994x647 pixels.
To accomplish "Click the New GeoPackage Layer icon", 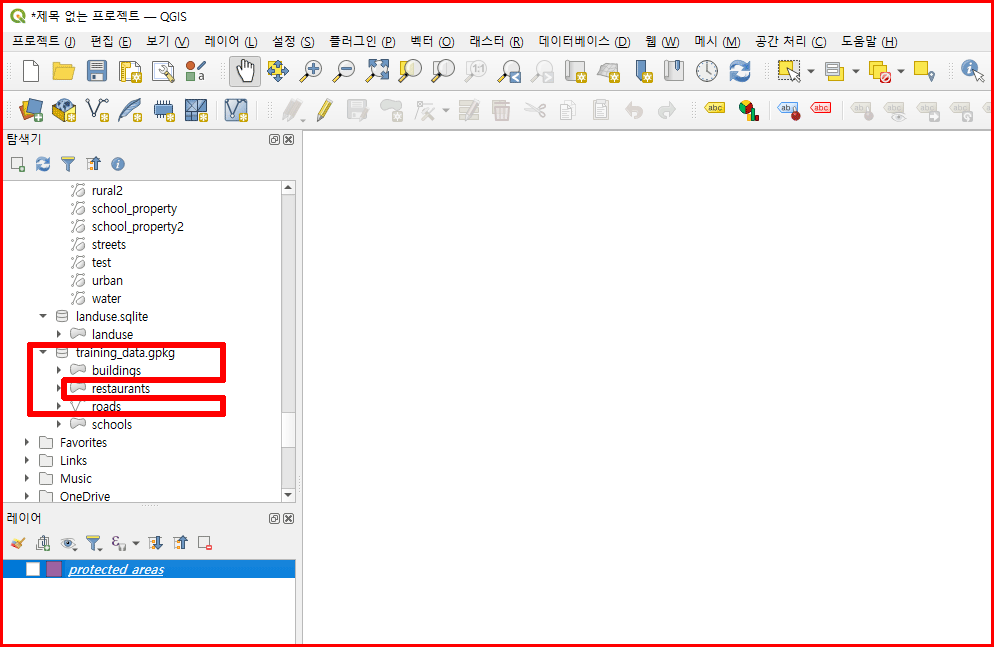I will pyautogui.click(x=63, y=110).
